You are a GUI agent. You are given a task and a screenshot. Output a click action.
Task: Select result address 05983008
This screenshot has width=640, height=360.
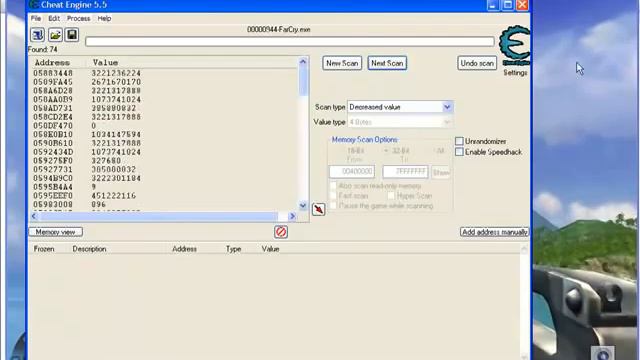pos(53,204)
